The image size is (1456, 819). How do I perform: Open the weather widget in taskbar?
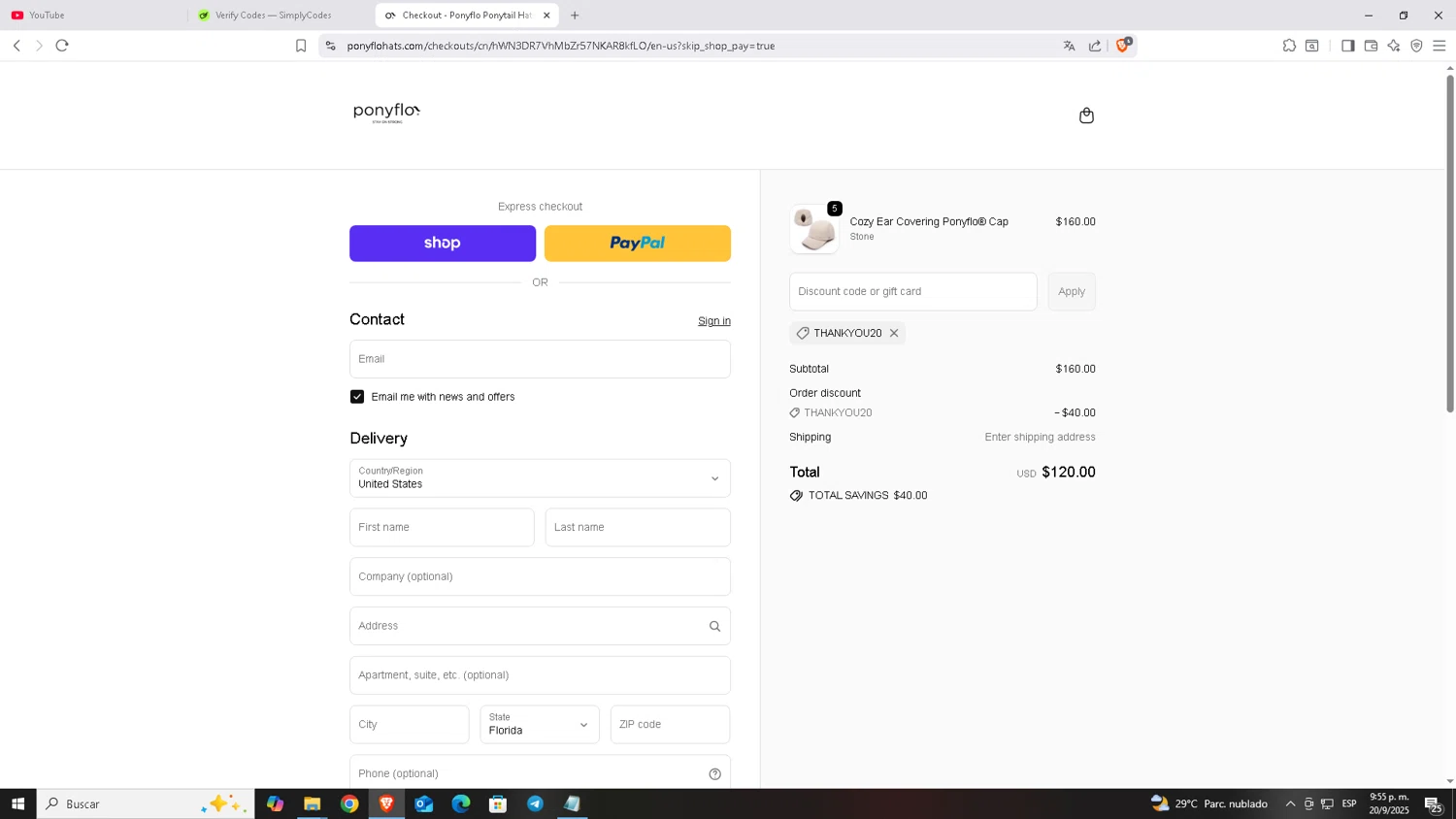1209,803
